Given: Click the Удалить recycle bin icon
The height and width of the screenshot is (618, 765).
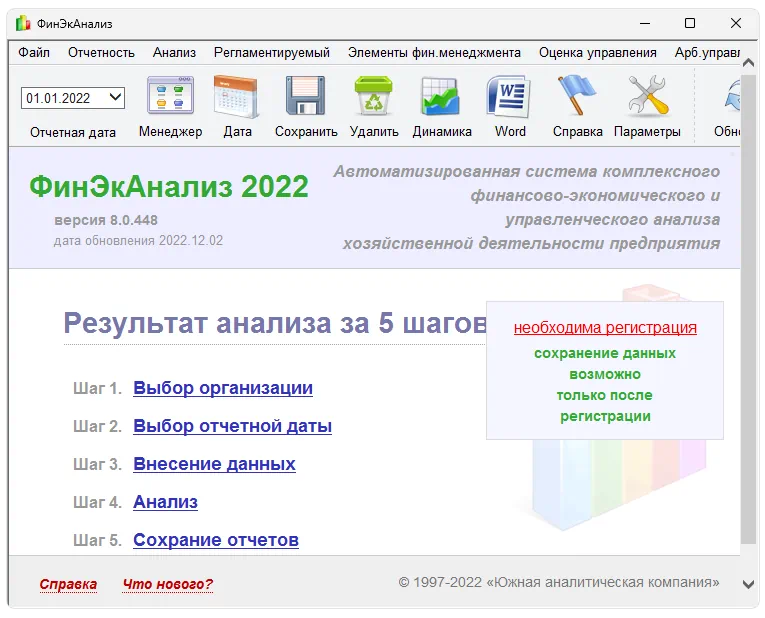Looking at the screenshot, I should [x=374, y=96].
